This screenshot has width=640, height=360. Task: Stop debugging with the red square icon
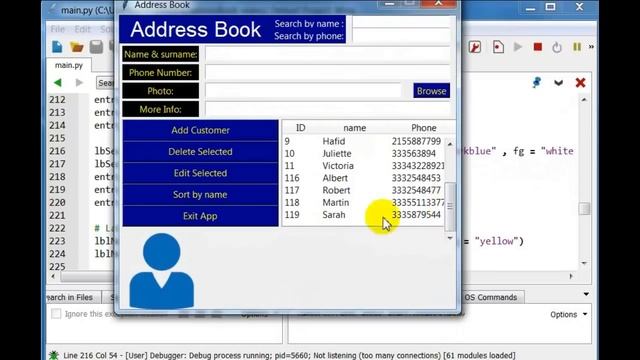click(x=538, y=47)
